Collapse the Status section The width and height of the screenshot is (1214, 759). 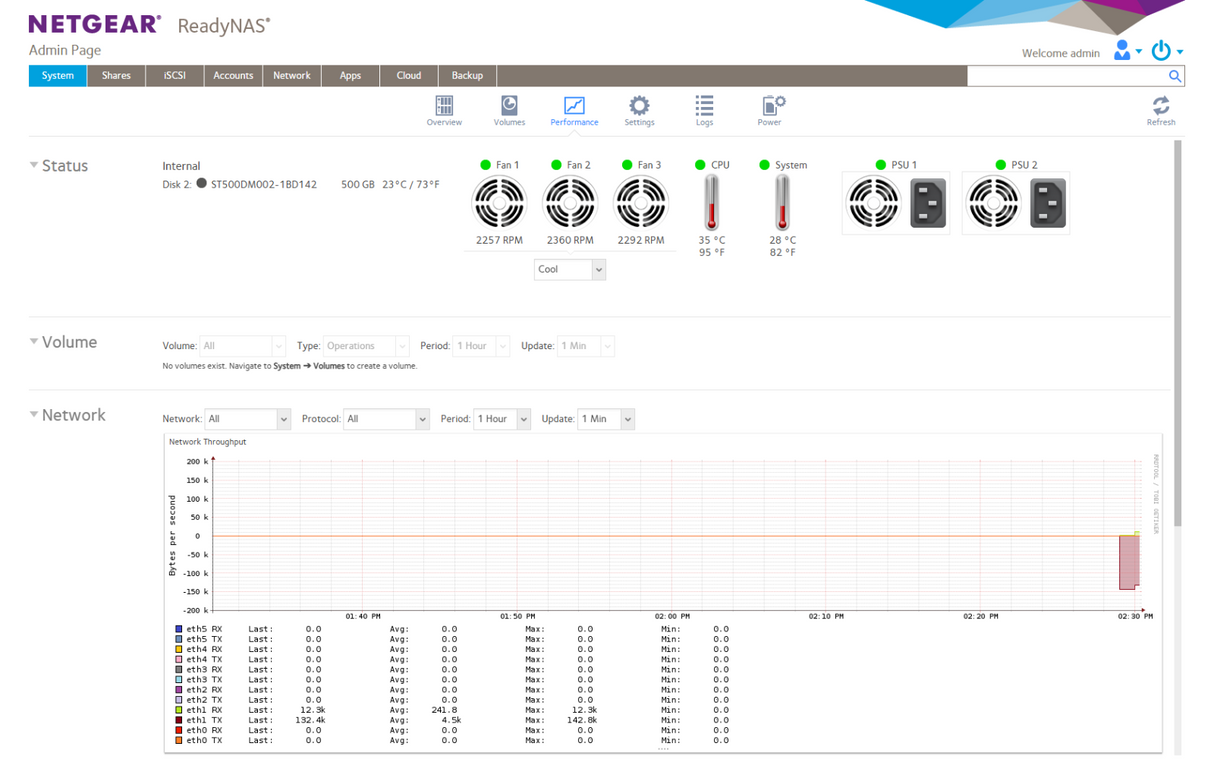click(x=34, y=166)
